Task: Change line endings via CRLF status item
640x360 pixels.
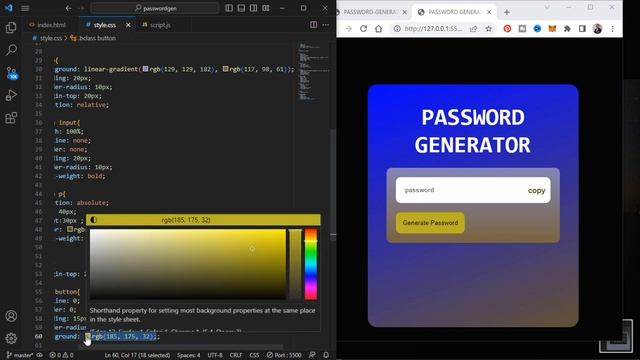Action: (x=236, y=355)
